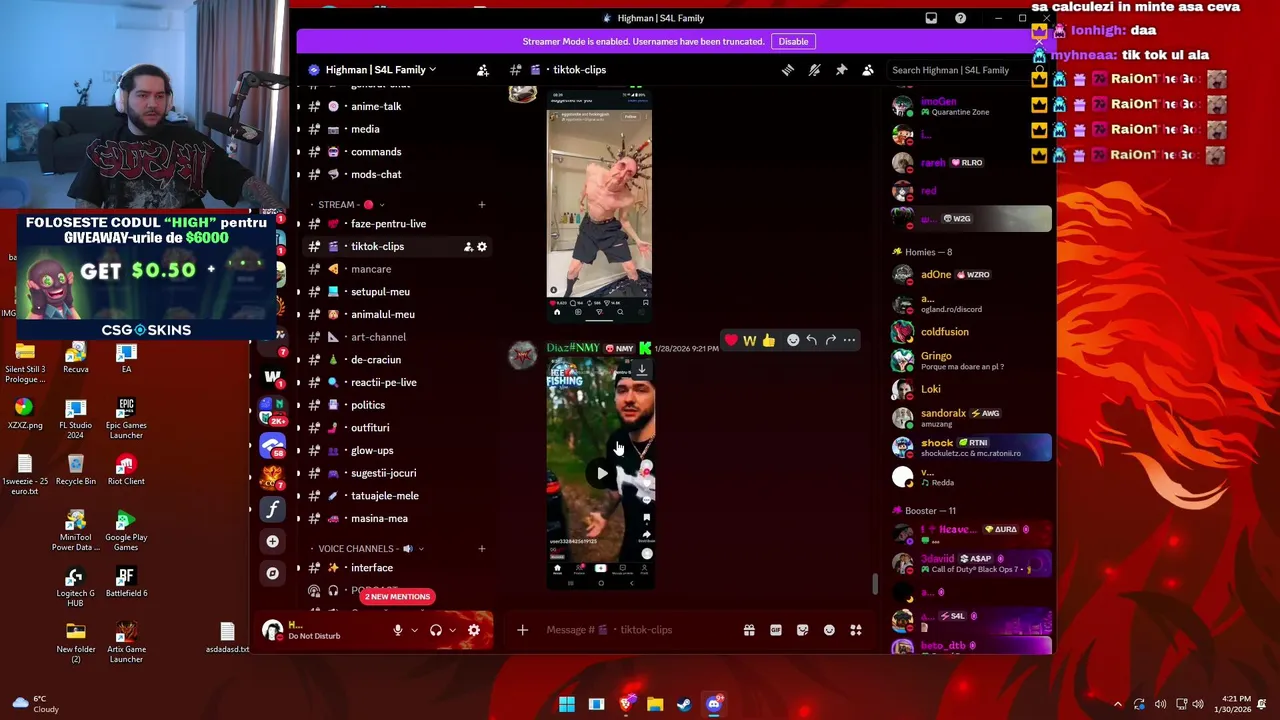
Task: Open the commands channel
Action: coord(397,152)
